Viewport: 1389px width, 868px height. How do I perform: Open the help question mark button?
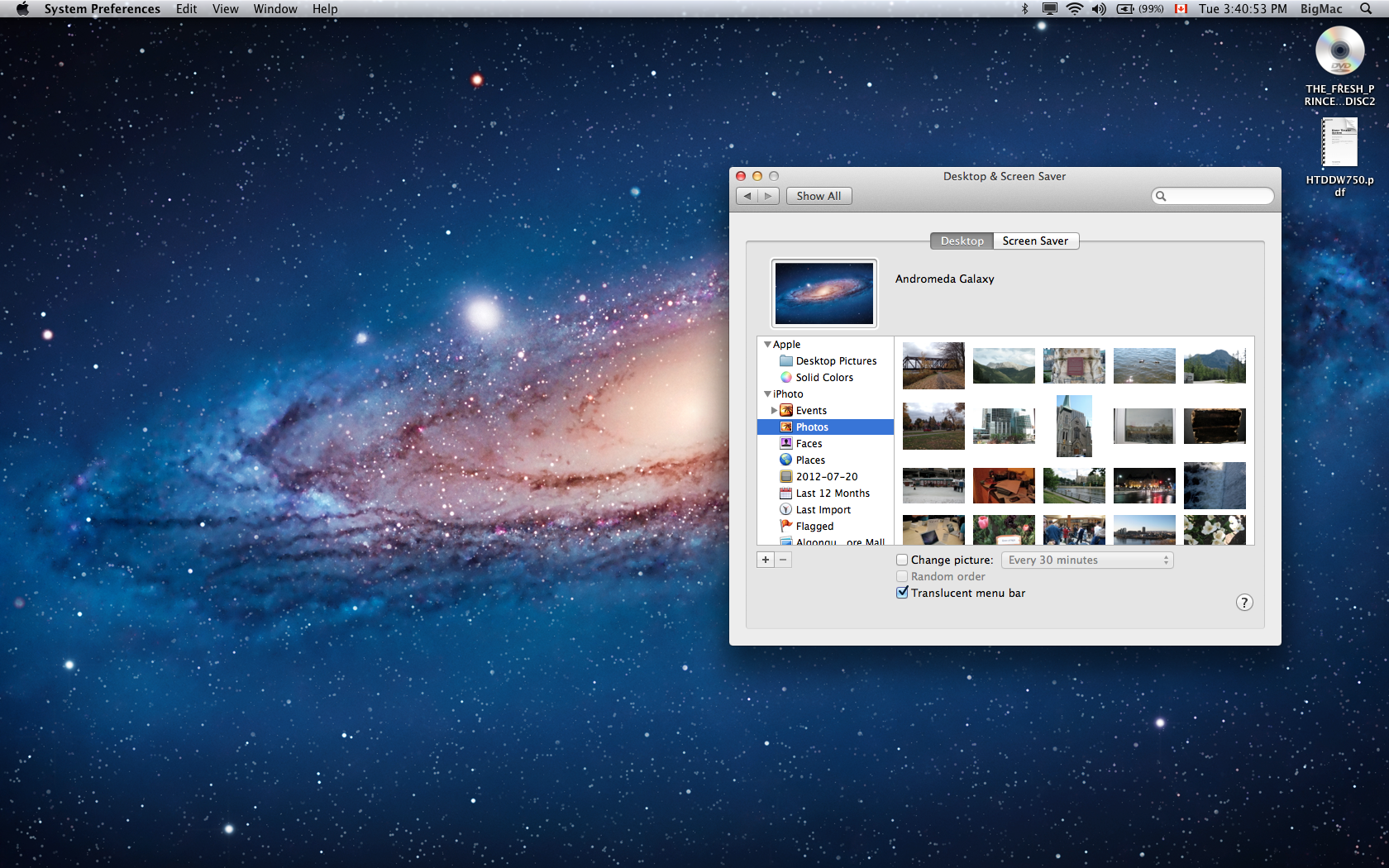[1243, 603]
